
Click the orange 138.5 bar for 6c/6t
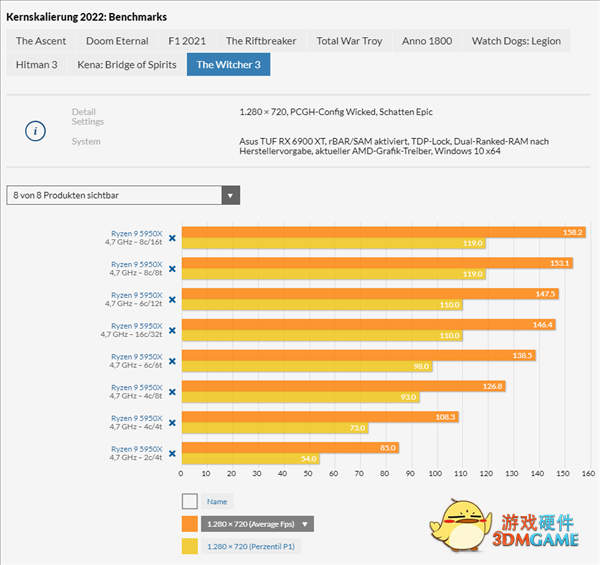pos(359,355)
